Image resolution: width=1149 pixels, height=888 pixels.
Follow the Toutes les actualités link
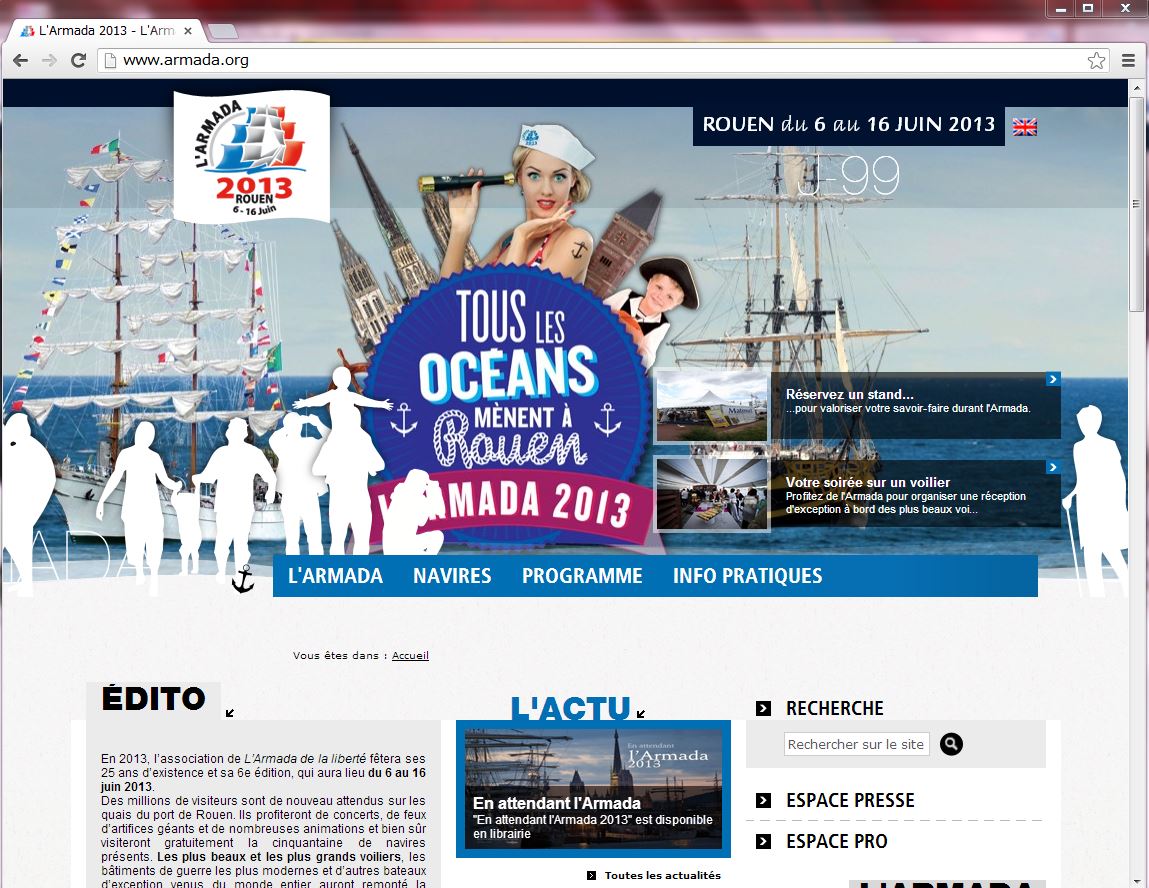(x=662, y=875)
